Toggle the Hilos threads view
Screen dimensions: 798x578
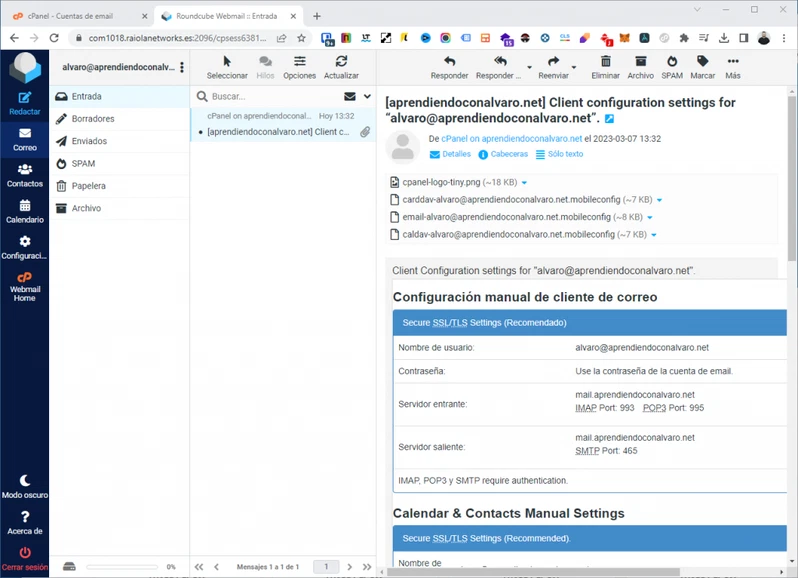[265, 62]
